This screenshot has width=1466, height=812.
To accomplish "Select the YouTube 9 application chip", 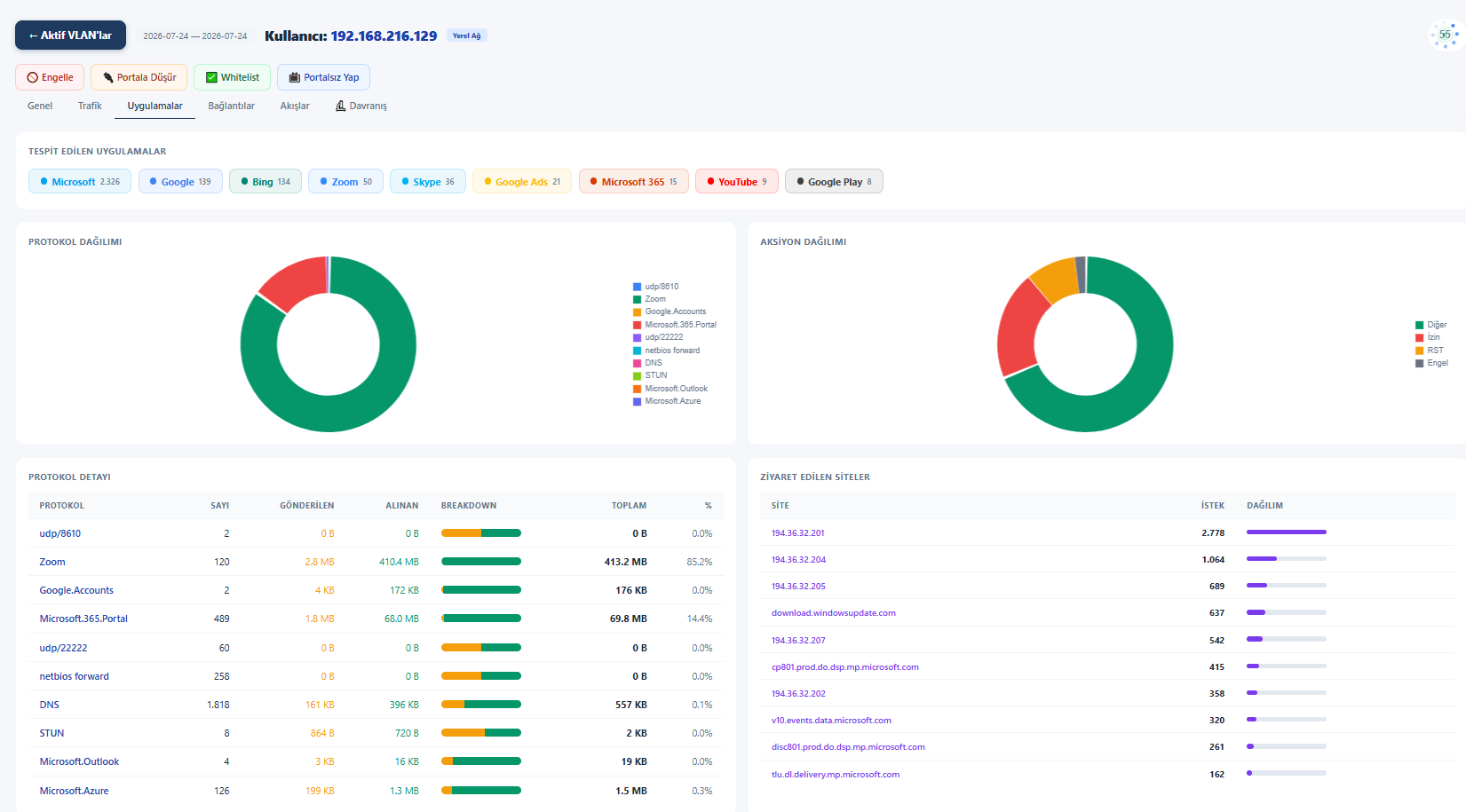I will 737,181.
